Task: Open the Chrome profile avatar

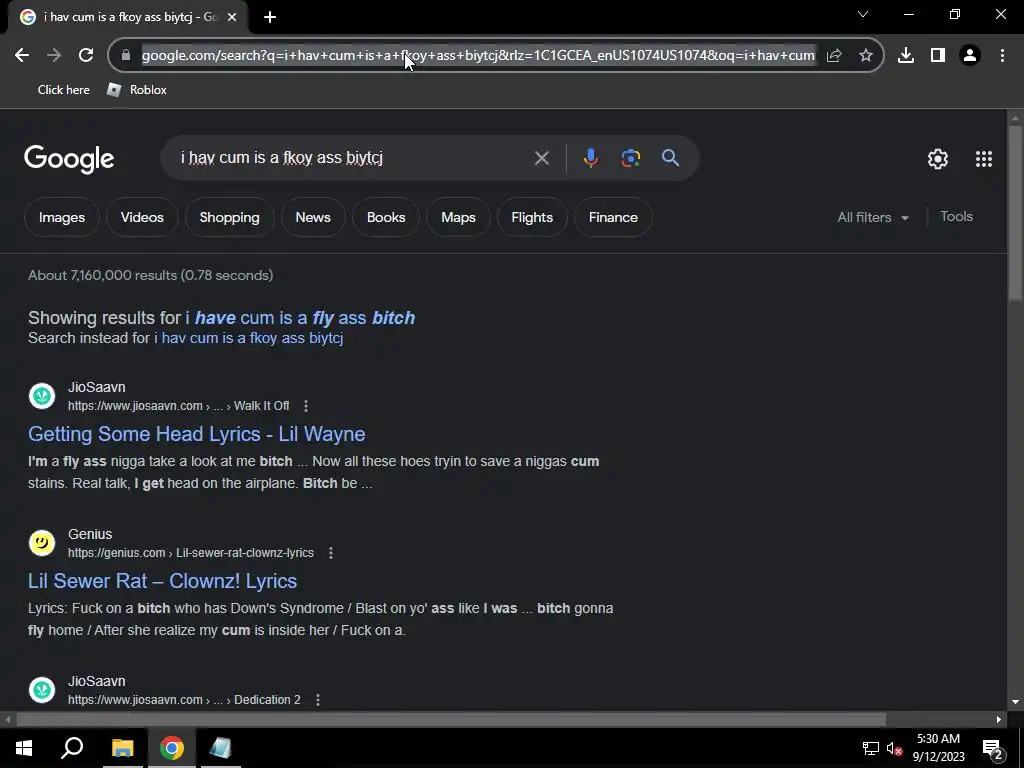Action: (x=970, y=56)
